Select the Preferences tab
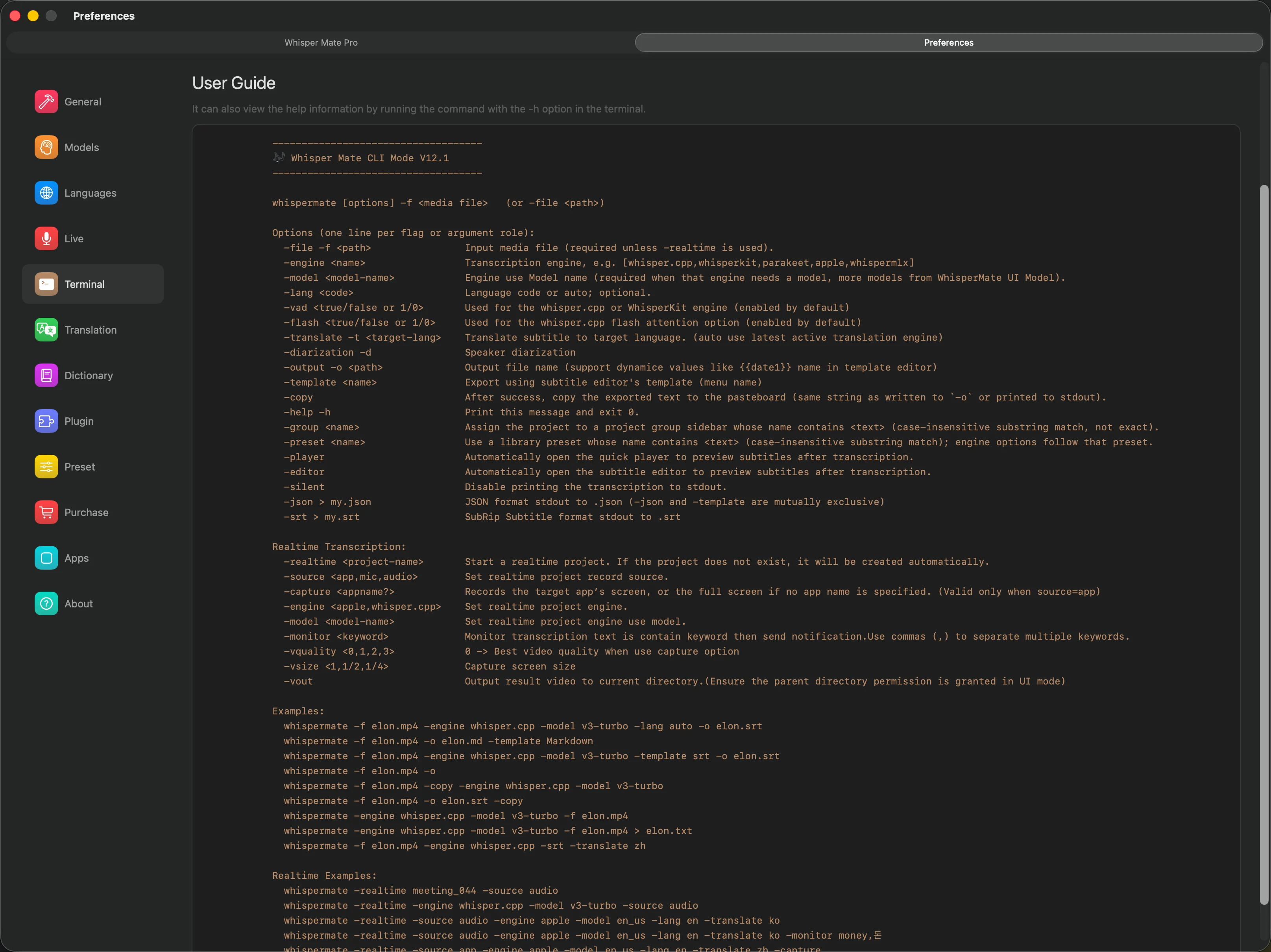The image size is (1271, 952). (x=949, y=42)
